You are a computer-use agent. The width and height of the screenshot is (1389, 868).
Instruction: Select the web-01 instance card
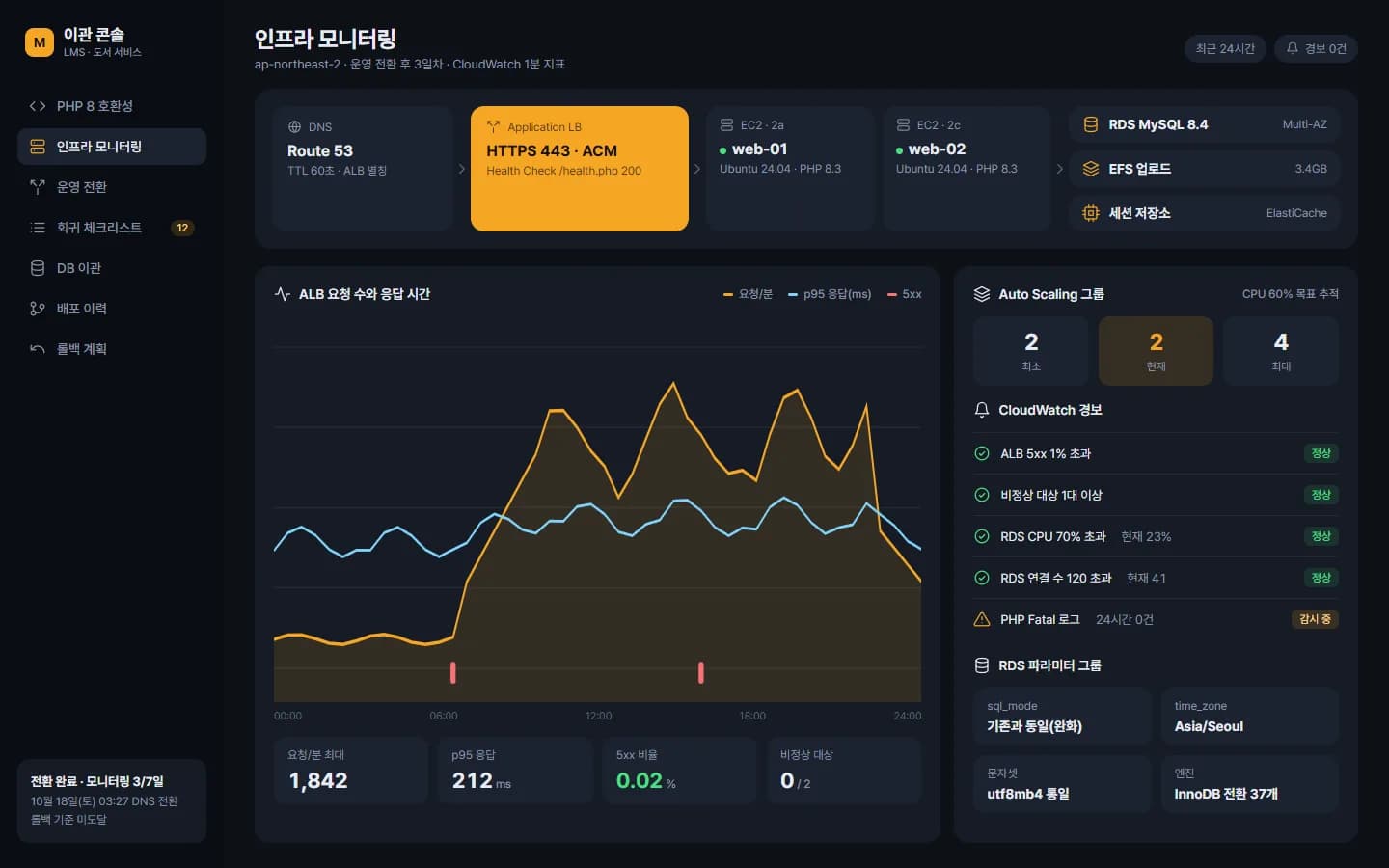click(790, 169)
